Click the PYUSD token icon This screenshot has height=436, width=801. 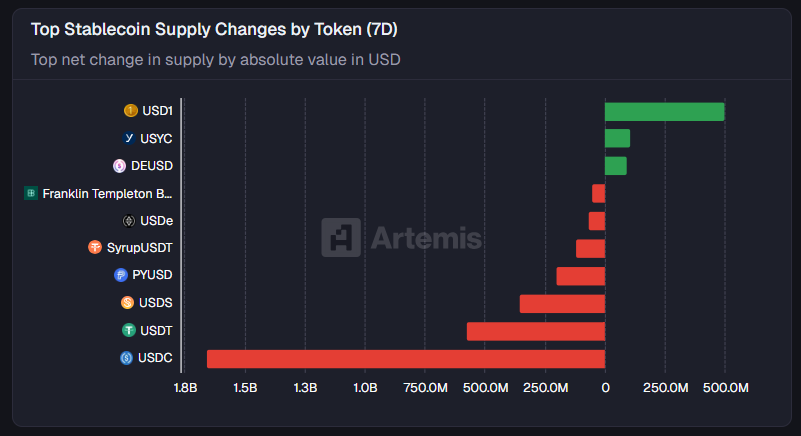point(121,275)
